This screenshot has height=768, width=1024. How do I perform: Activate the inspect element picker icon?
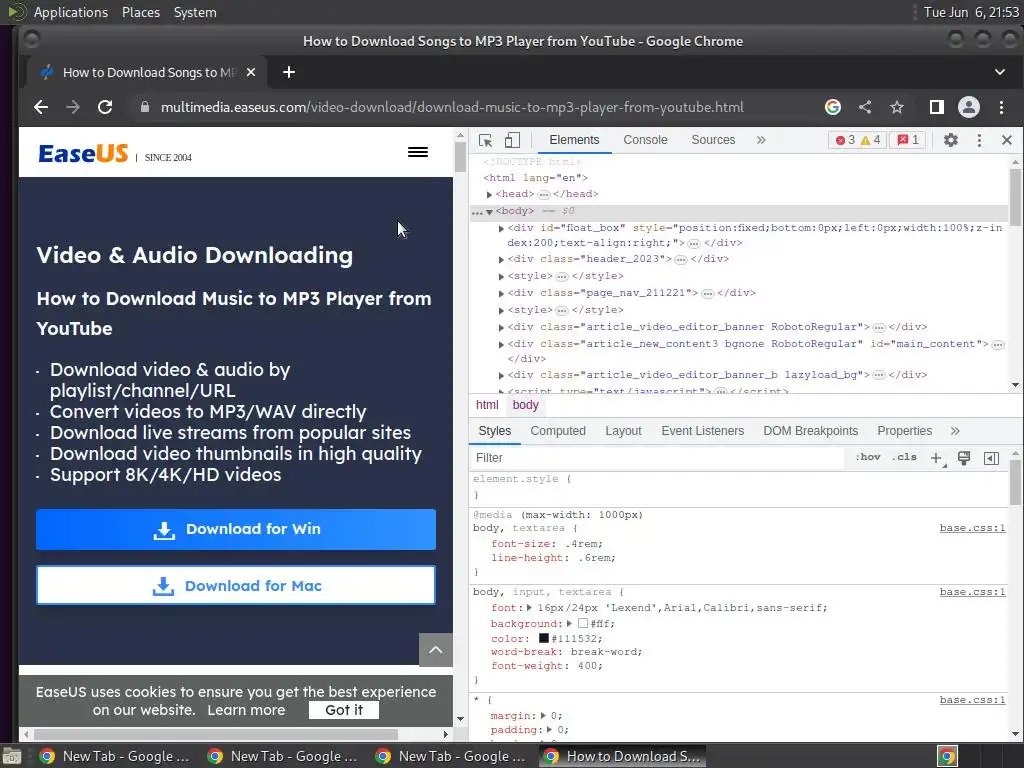pos(485,140)
